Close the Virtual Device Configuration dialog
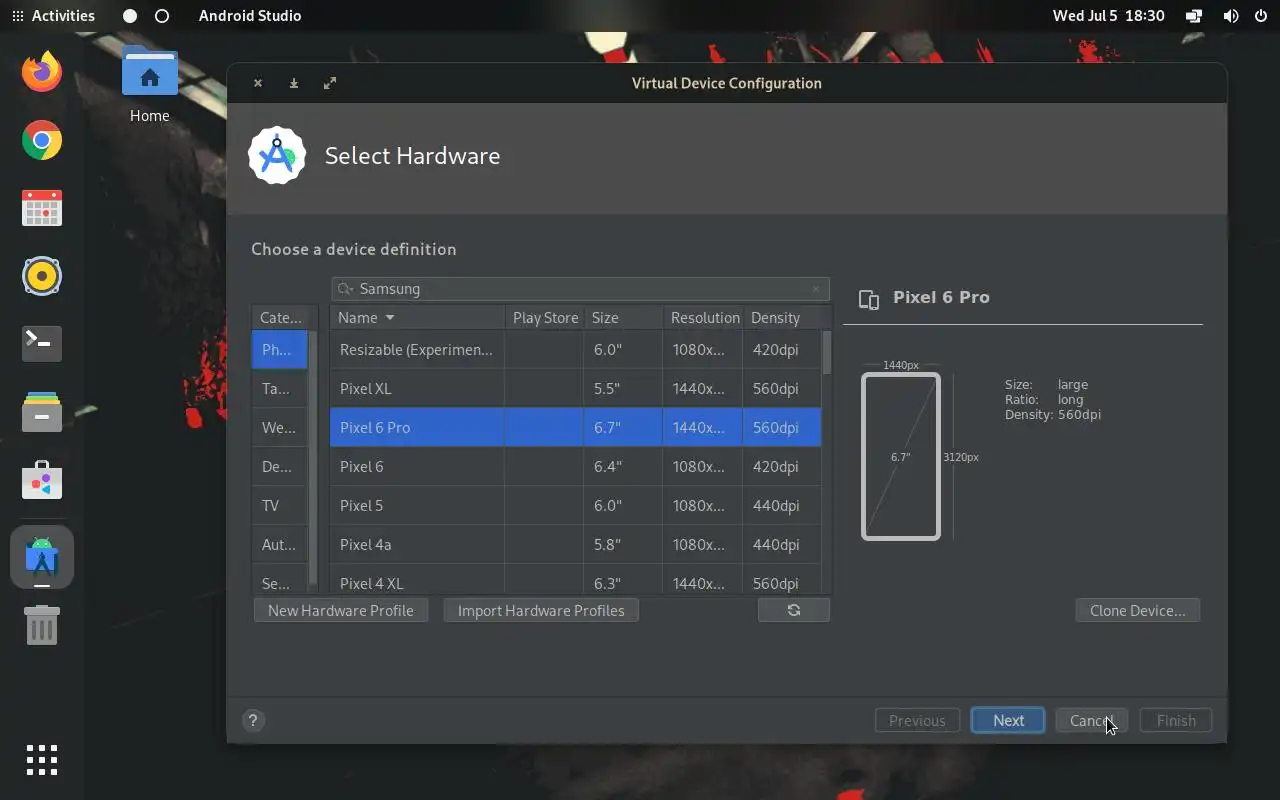The image size is (1280, 800). [258, 83]
